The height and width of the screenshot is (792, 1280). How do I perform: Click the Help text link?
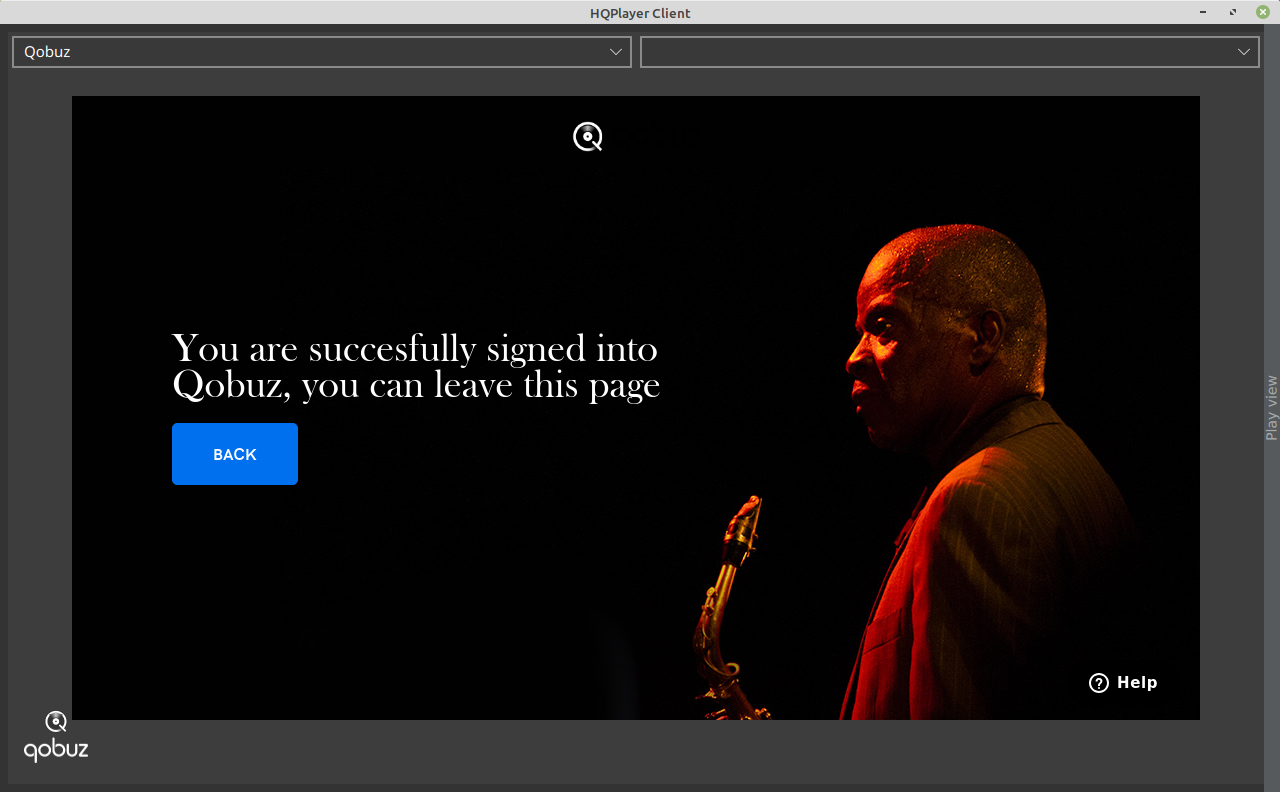(1137, 683)
